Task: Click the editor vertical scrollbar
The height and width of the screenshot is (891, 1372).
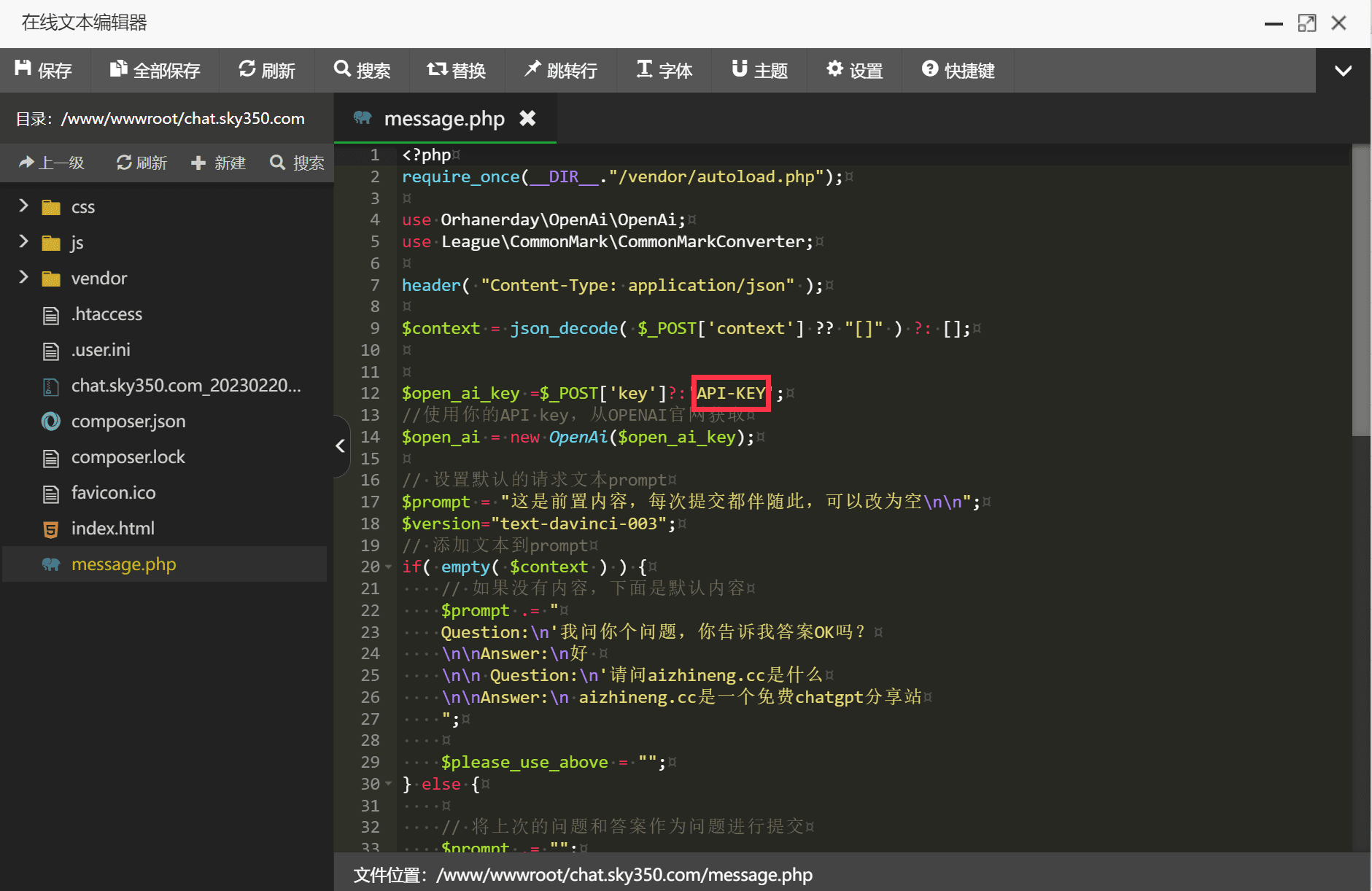Action: (x=1360, y=292)
